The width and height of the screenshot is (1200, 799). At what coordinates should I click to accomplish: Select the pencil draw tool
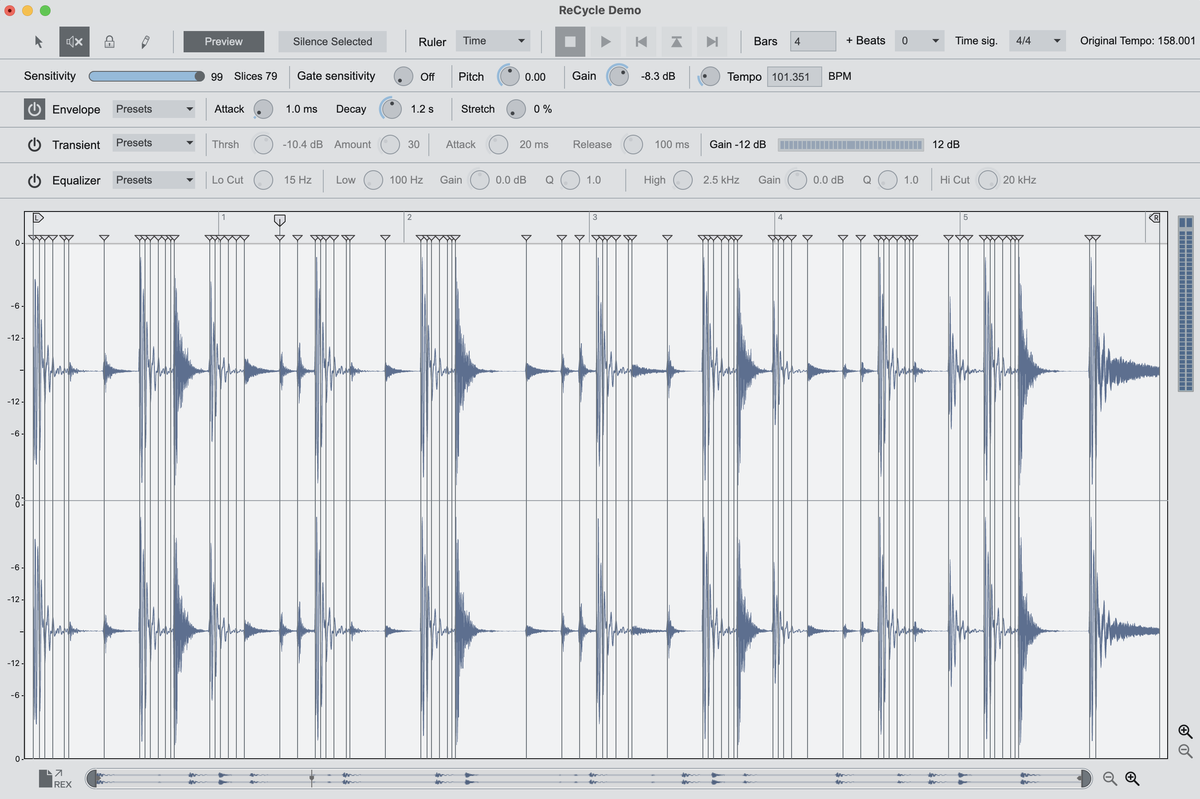pos(145,41)
